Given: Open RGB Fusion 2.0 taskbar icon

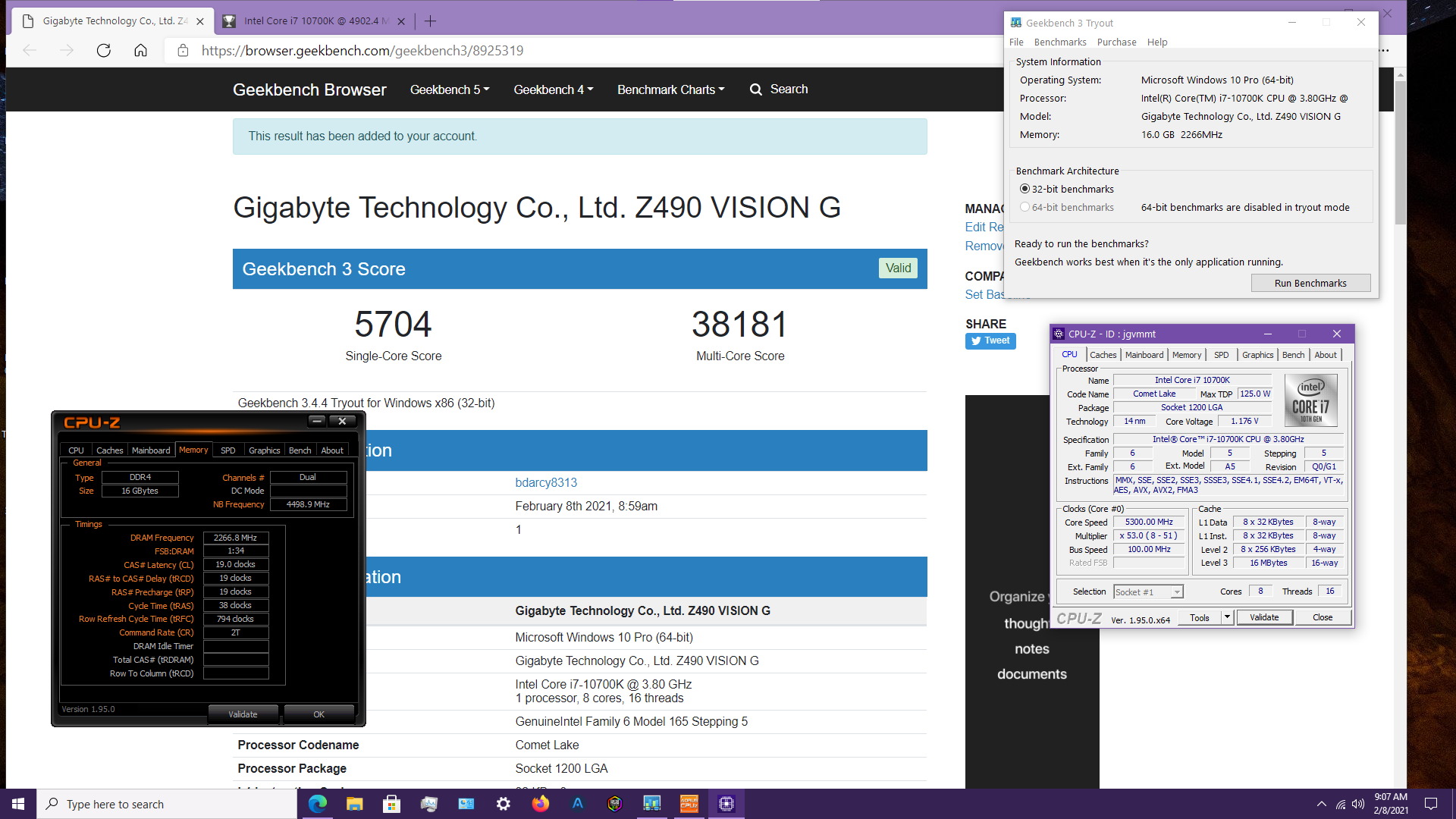Looking at the screenshot, I should (x=615, y=804).
